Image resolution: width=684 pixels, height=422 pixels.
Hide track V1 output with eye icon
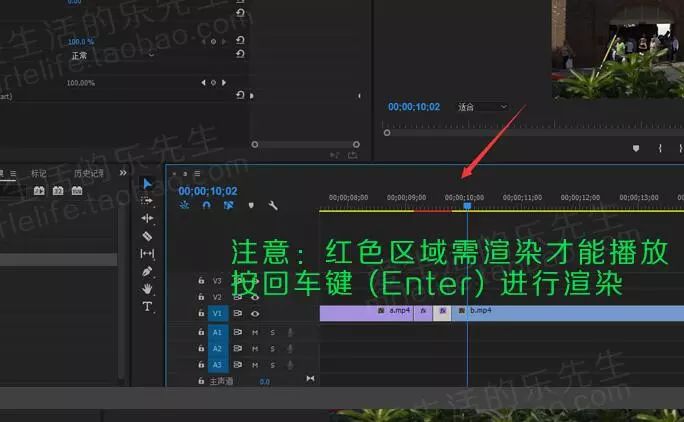255,313
